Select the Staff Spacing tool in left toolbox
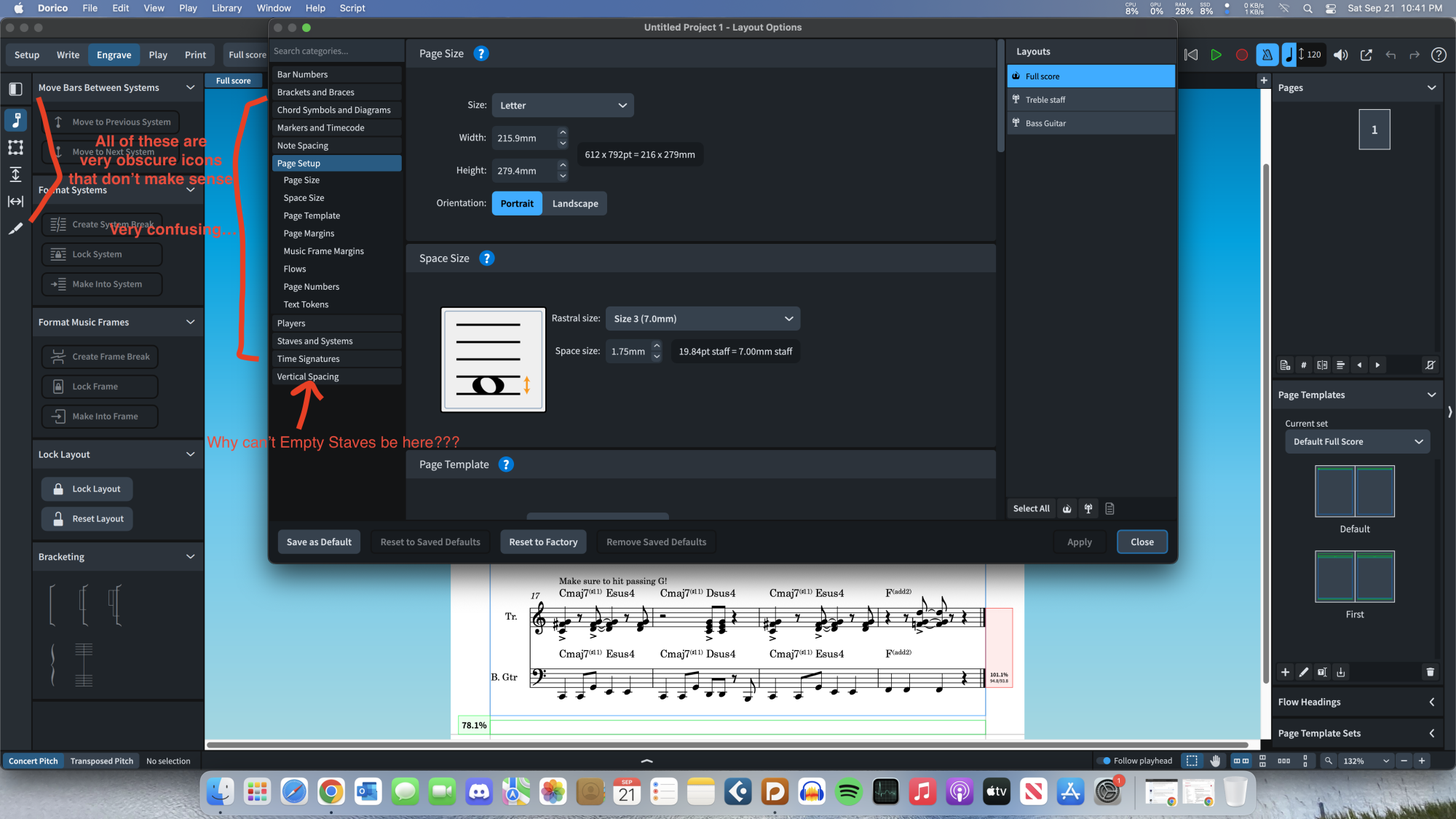The image size is (1456, 819). (x=15, y=175)
